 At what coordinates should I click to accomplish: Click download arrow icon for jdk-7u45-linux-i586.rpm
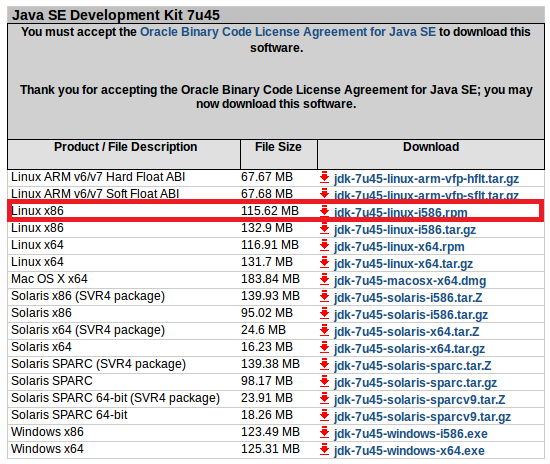(324, 211)
